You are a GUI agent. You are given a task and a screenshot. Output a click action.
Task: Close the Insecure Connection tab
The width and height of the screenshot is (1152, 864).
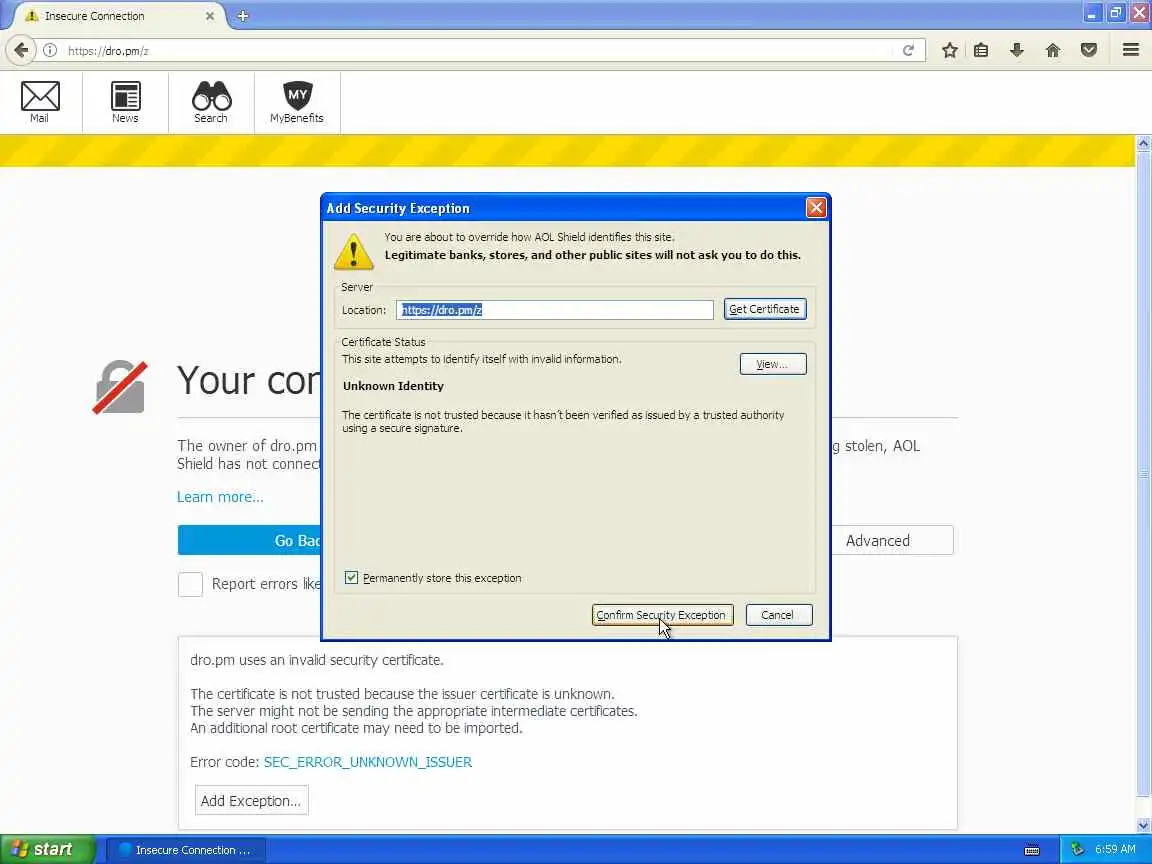point(210,15)
